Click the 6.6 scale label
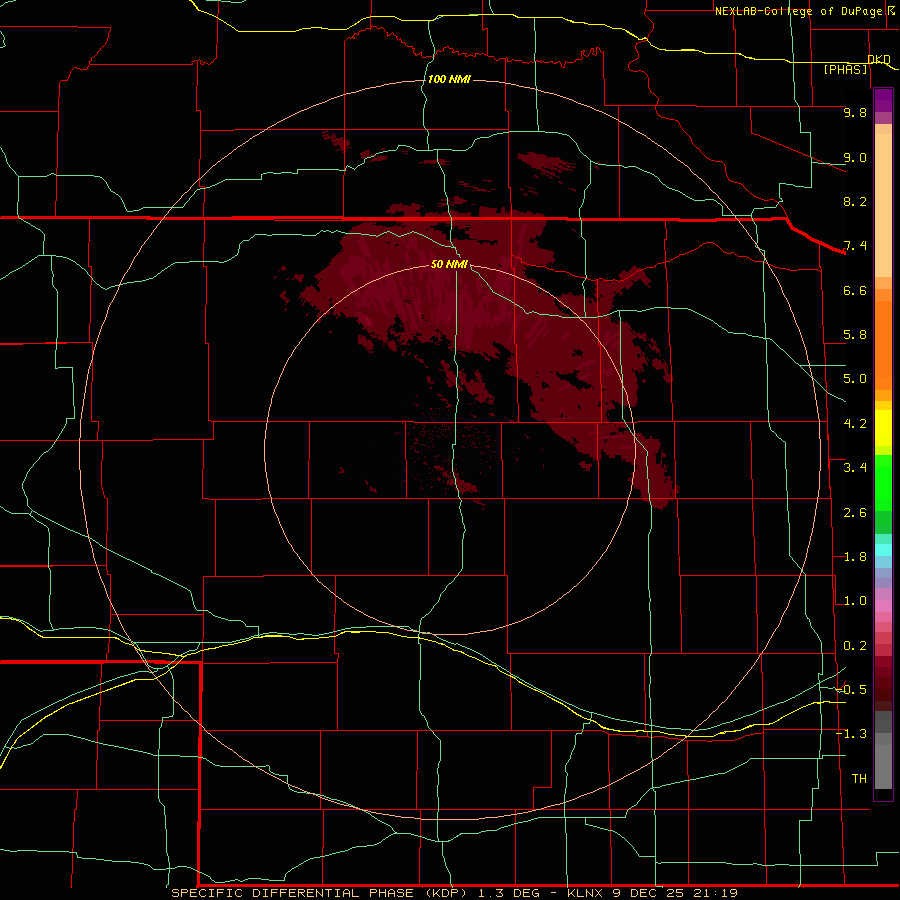The height and width of the screenshot is (900, 900). [855, 290]
